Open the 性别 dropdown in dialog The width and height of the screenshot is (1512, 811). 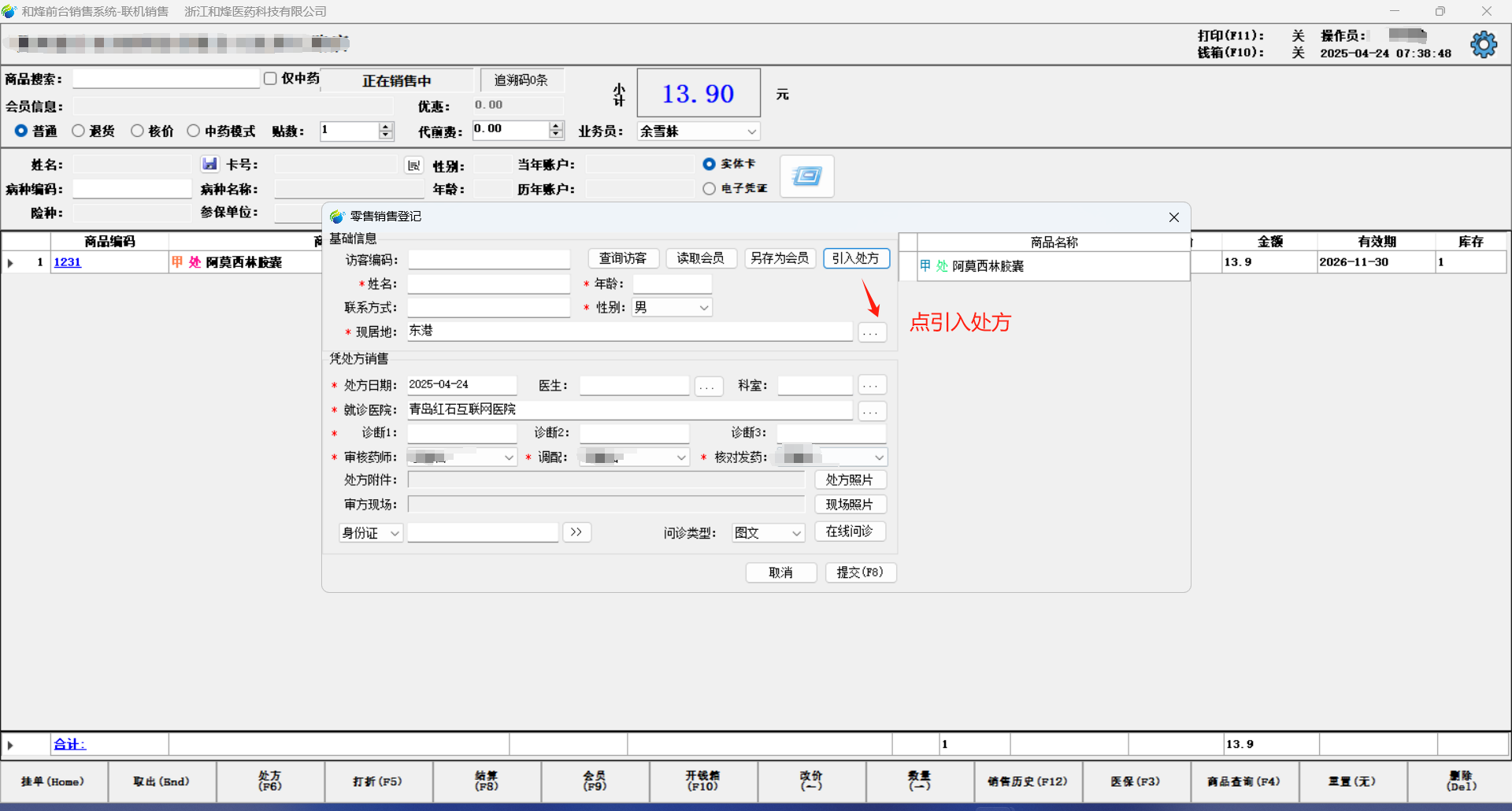(704, 308)
